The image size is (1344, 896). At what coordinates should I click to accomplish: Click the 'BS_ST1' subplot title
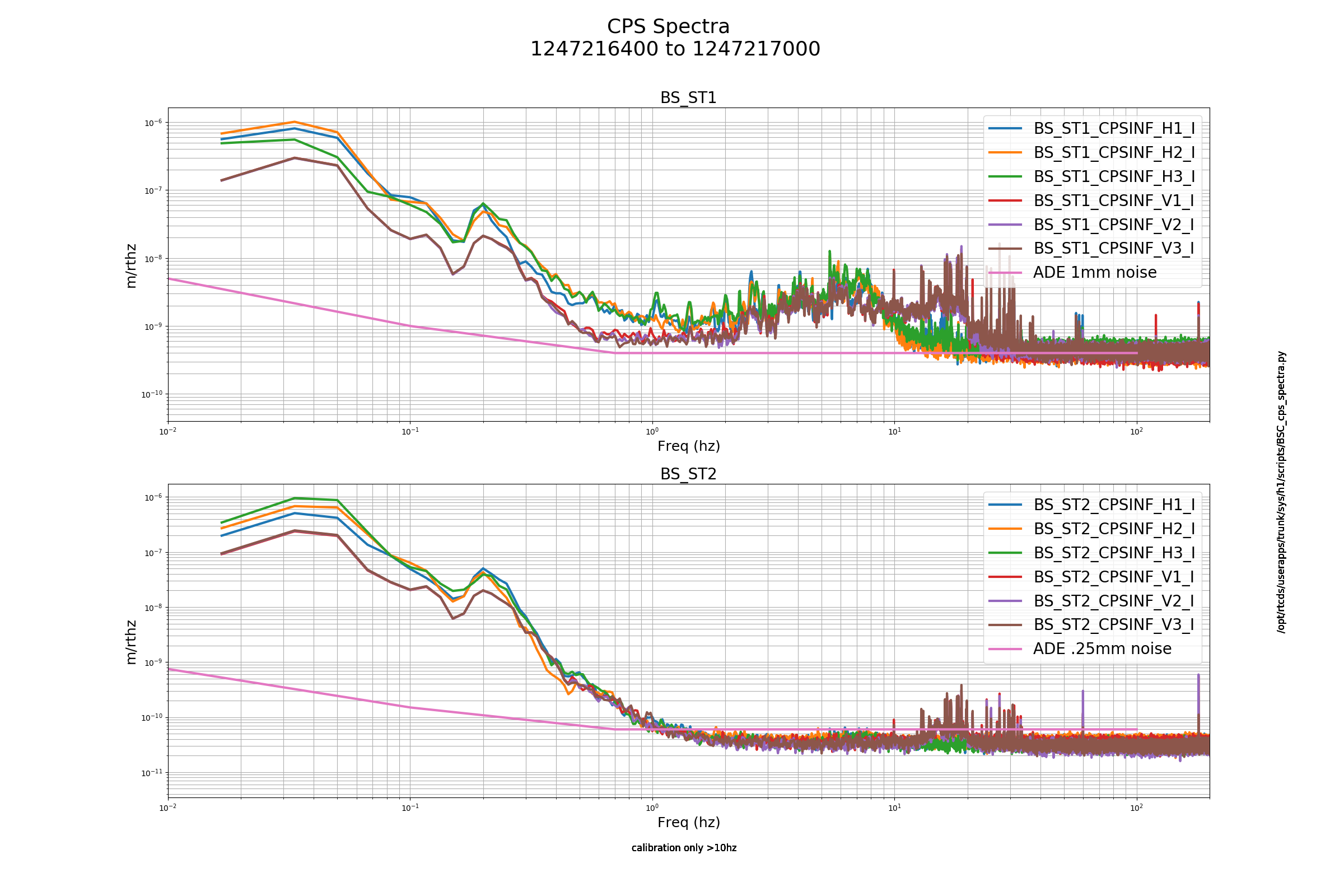coord(688,97)
